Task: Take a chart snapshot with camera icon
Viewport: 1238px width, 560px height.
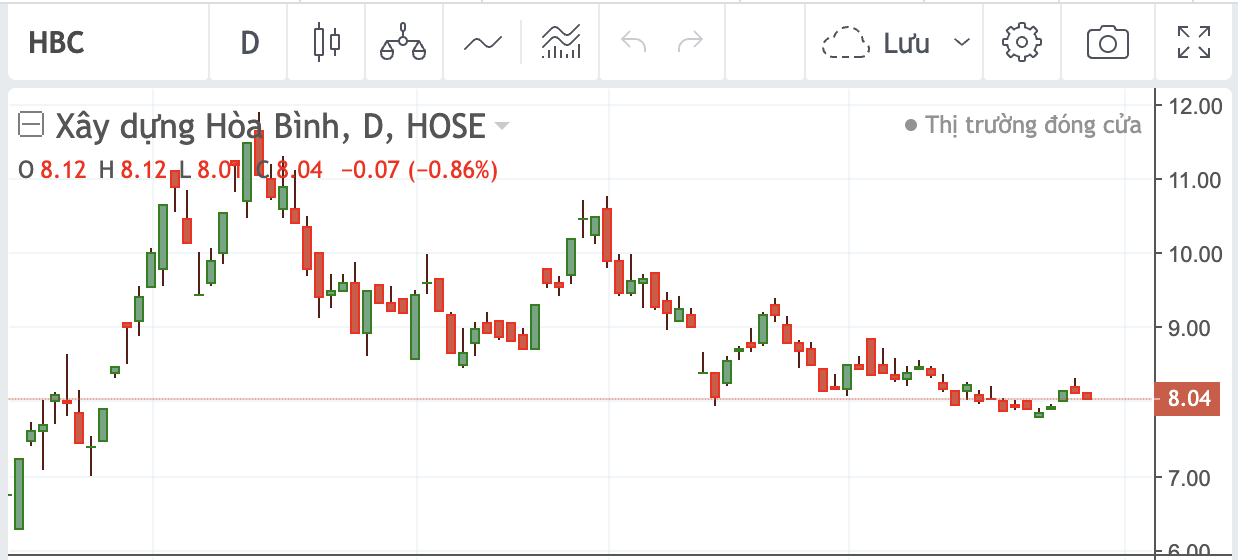Action: pyautogui.click(x=1107, y=43)
